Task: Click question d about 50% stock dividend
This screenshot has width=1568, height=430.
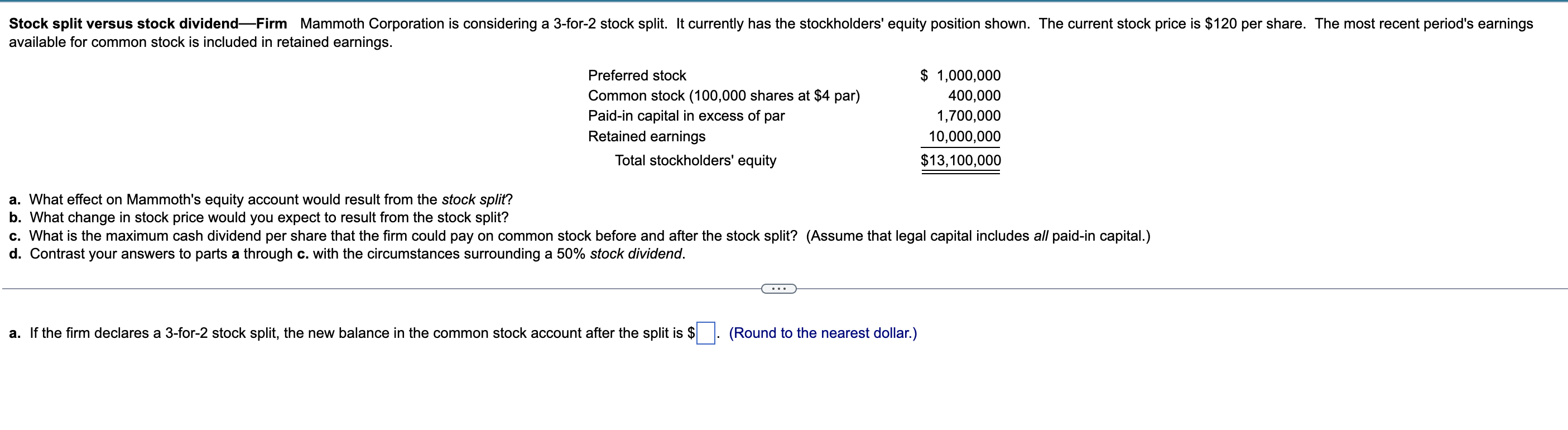Action: tap(347, 254)
